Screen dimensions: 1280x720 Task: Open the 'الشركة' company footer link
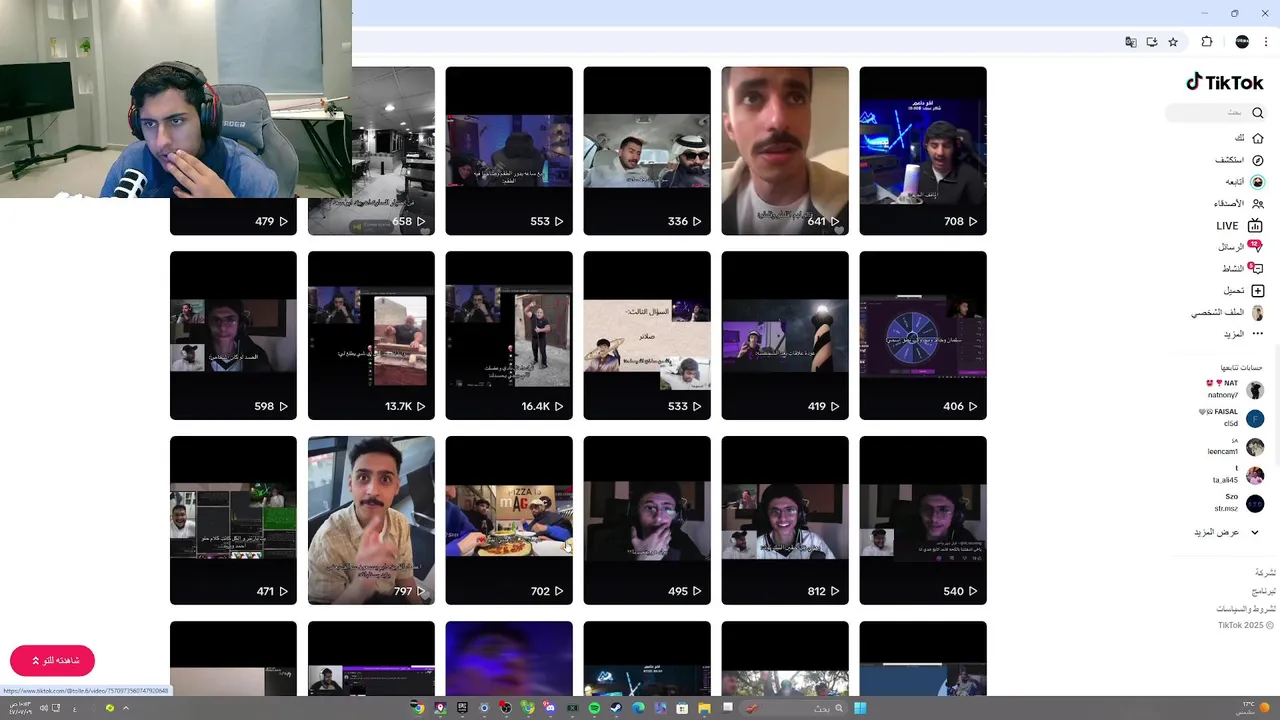(x=1265, y=573)
